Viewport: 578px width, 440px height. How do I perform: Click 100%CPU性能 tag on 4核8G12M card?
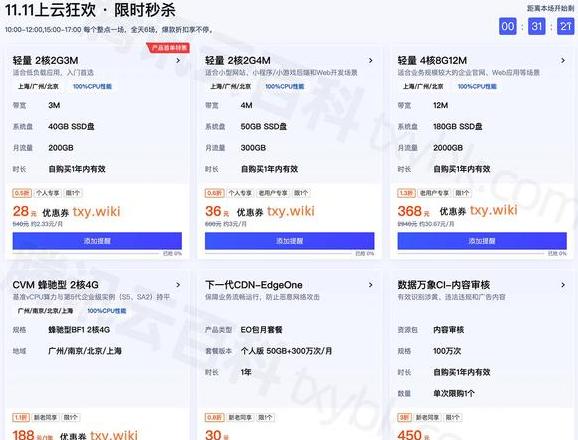[x=477, y=87]
